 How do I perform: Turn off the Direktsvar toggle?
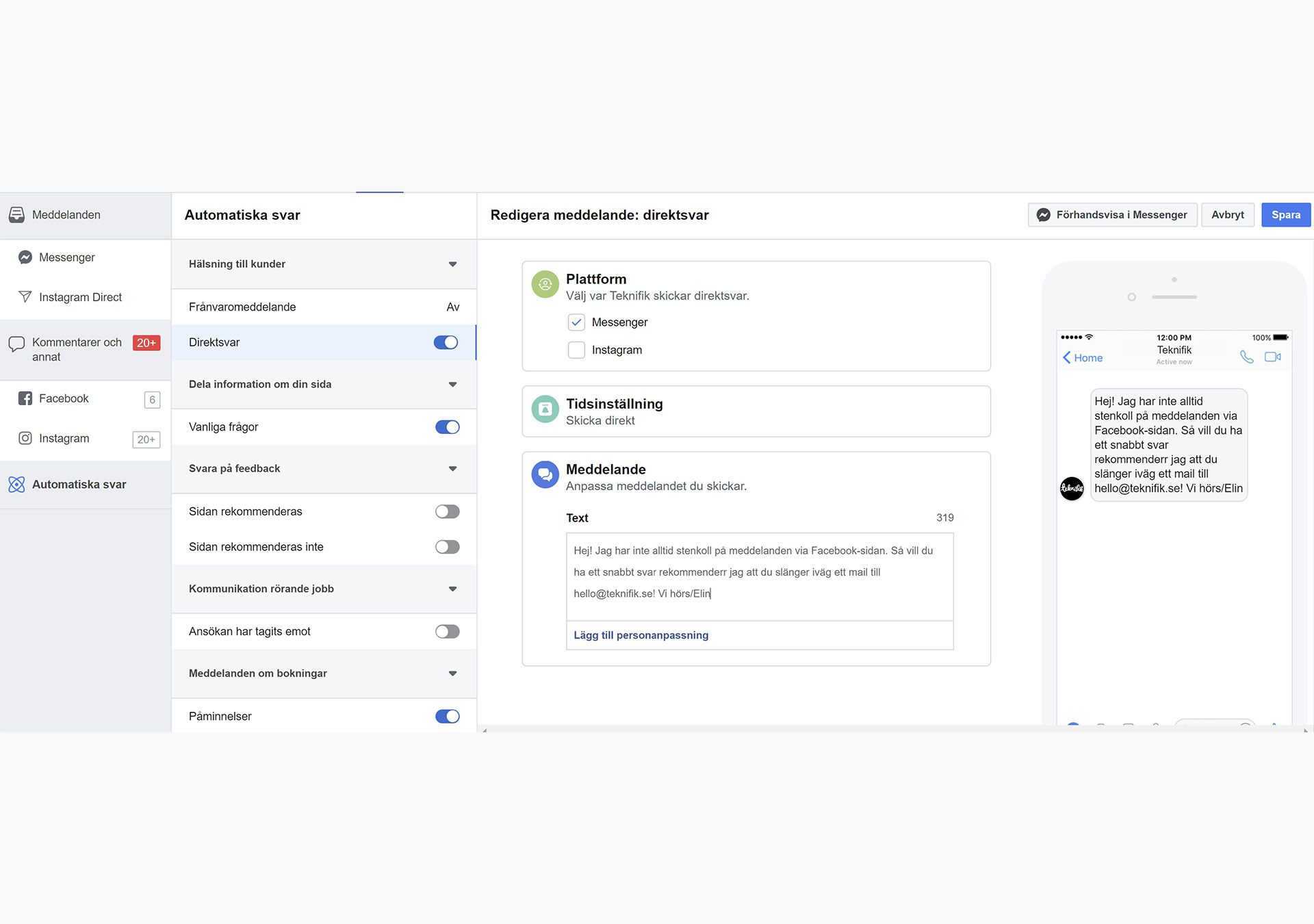[446, 342]
